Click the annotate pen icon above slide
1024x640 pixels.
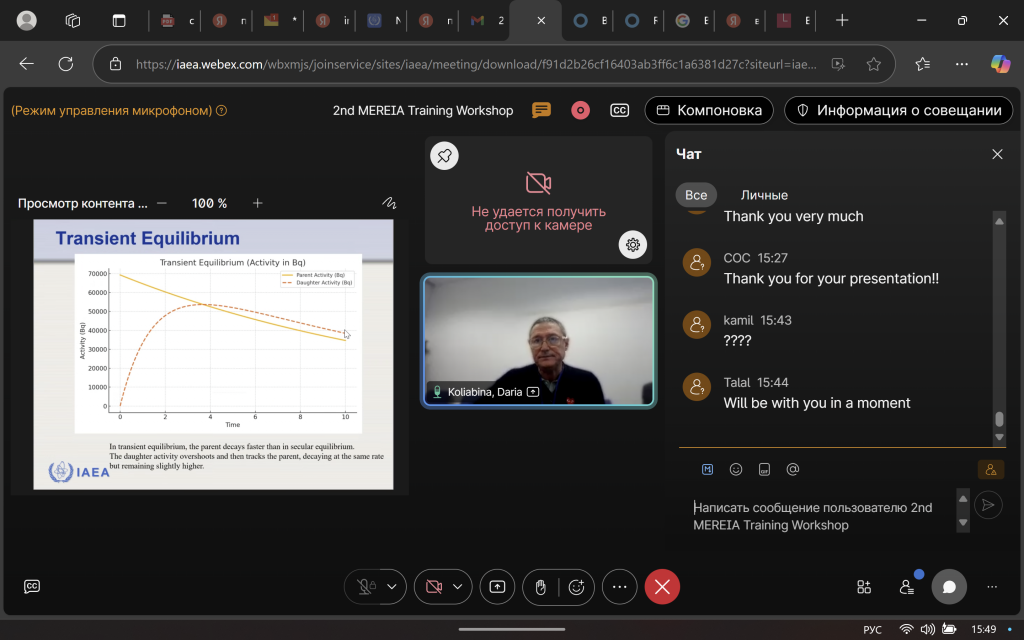389,203
